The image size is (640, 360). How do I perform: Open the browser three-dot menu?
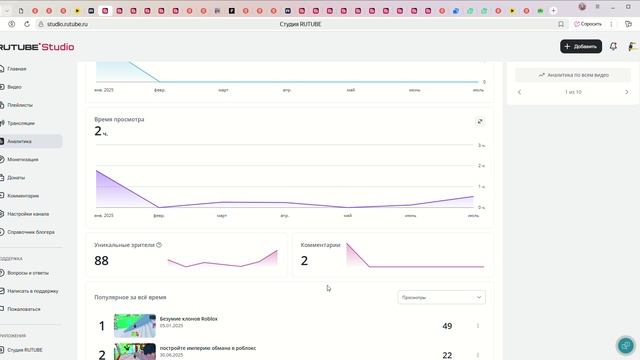611,24
